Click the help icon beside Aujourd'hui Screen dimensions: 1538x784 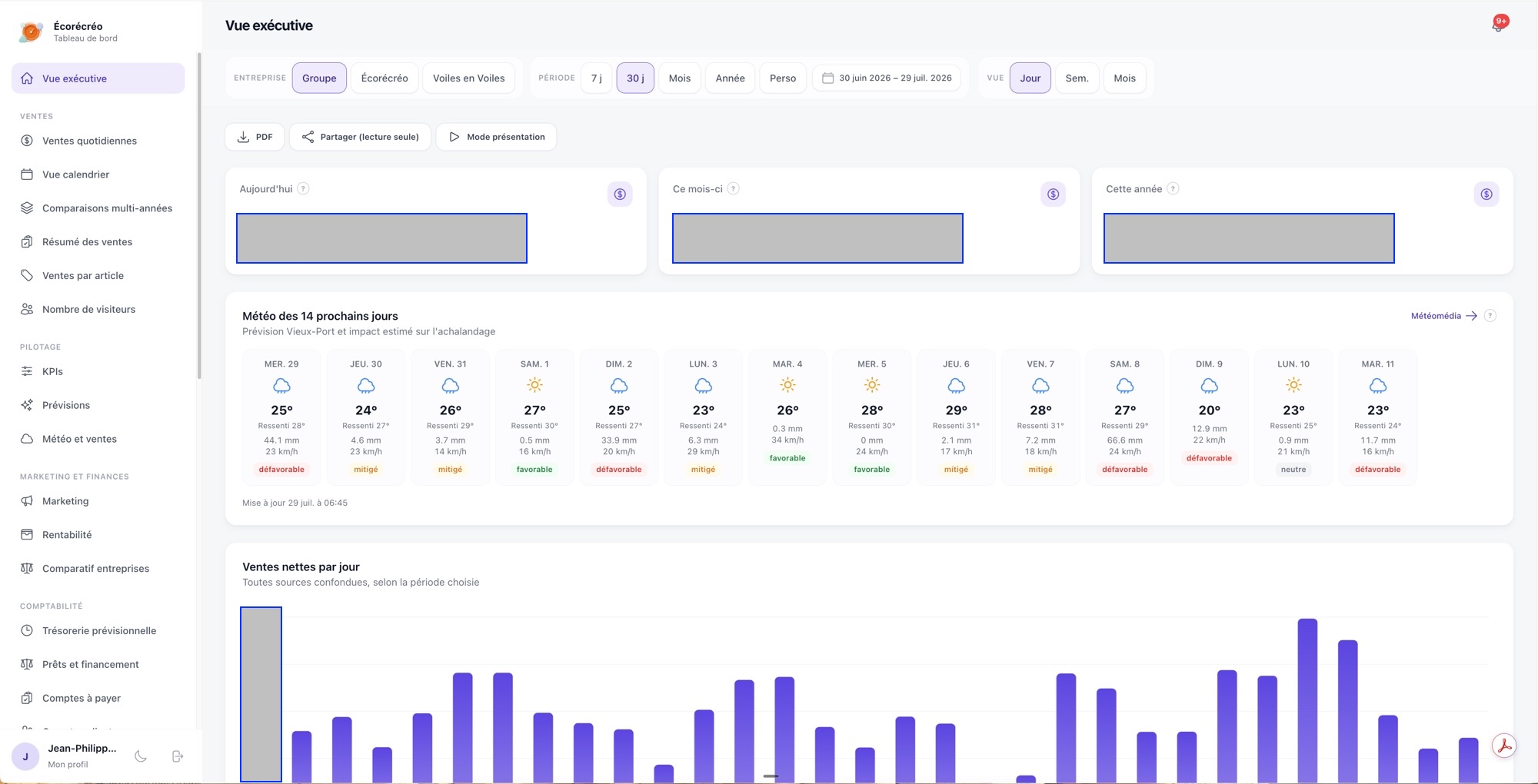pyautogui.click(x=304, y=188)
